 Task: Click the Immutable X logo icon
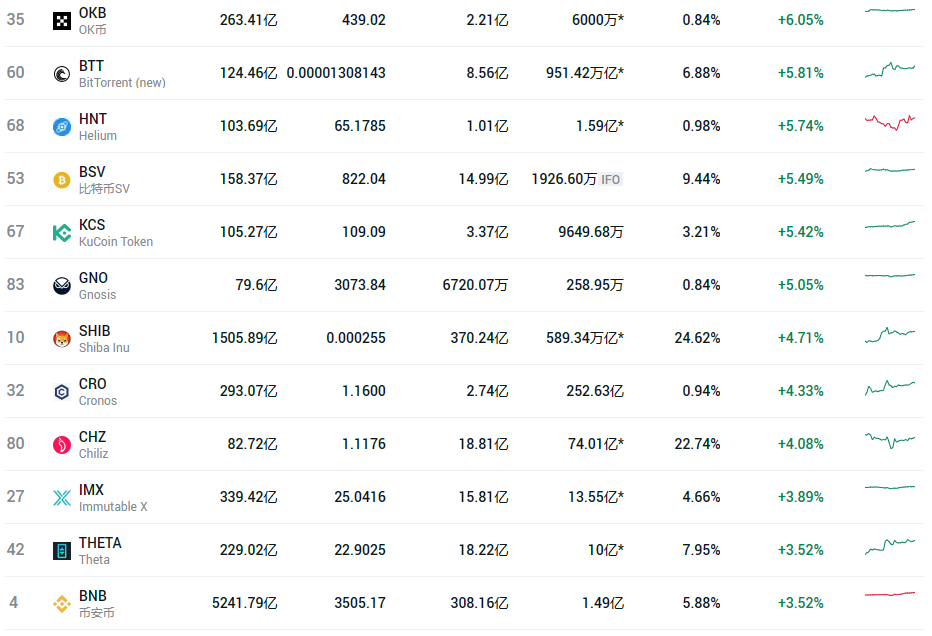click(61, 497)
